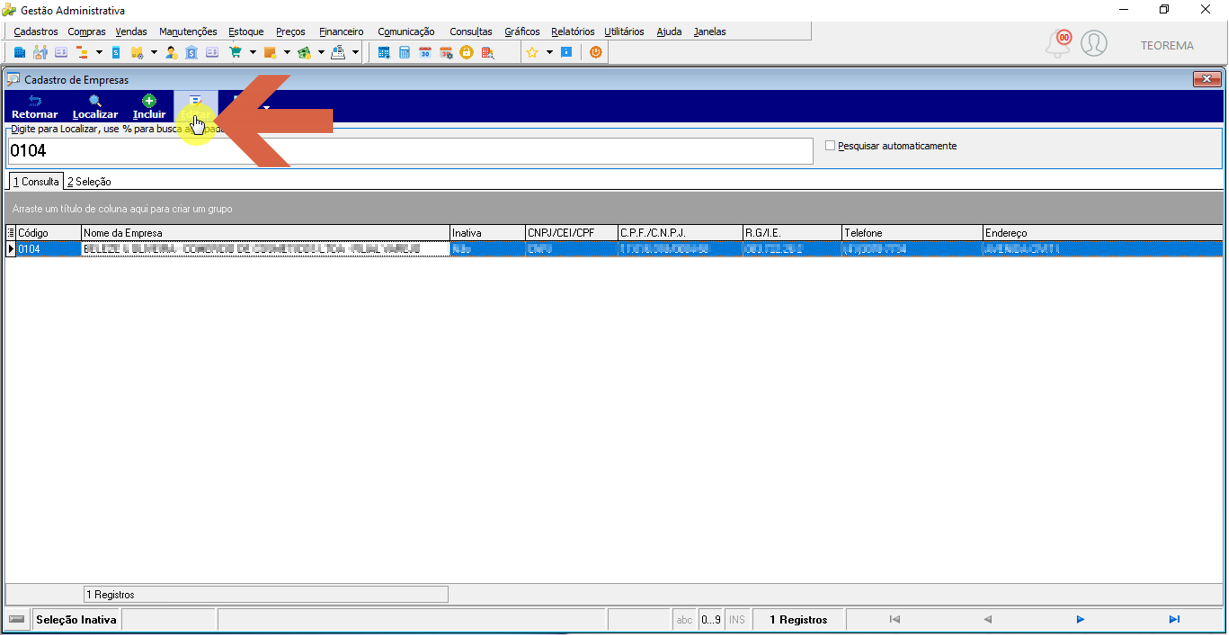Click the small keyboard icon in status bar

click(17, 620)
